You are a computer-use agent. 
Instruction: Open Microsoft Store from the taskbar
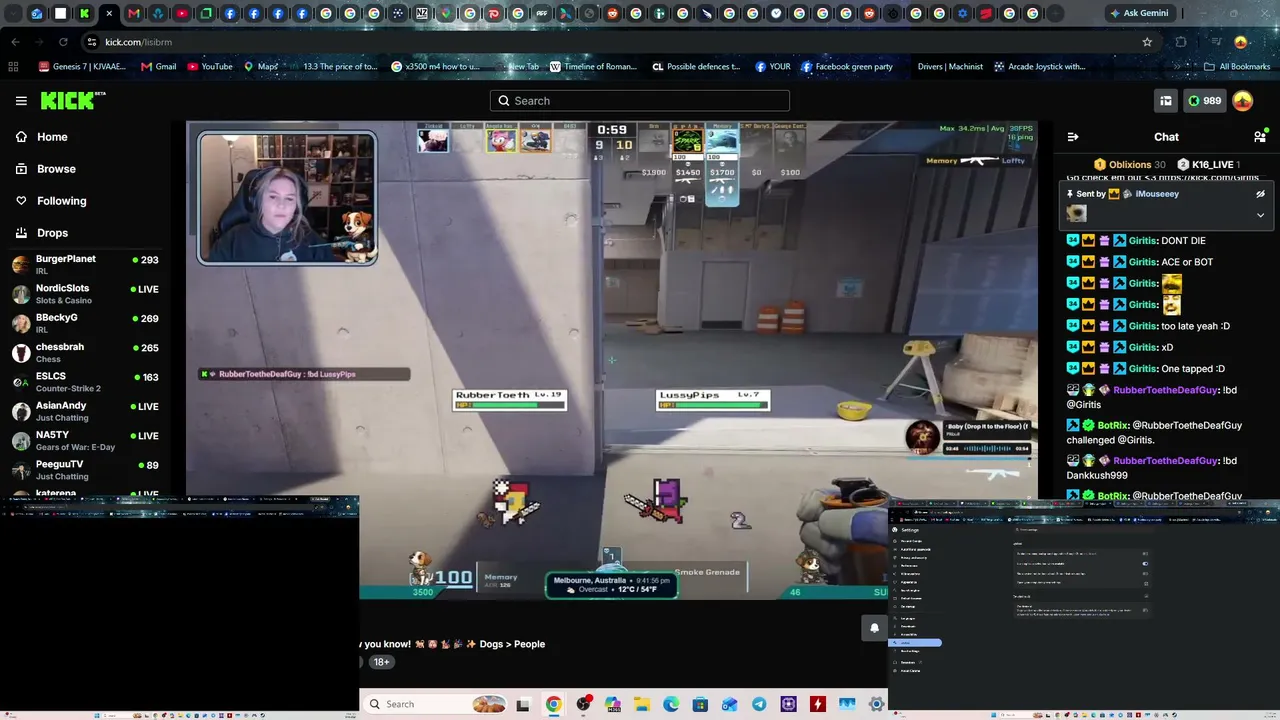tap(700, 704)
